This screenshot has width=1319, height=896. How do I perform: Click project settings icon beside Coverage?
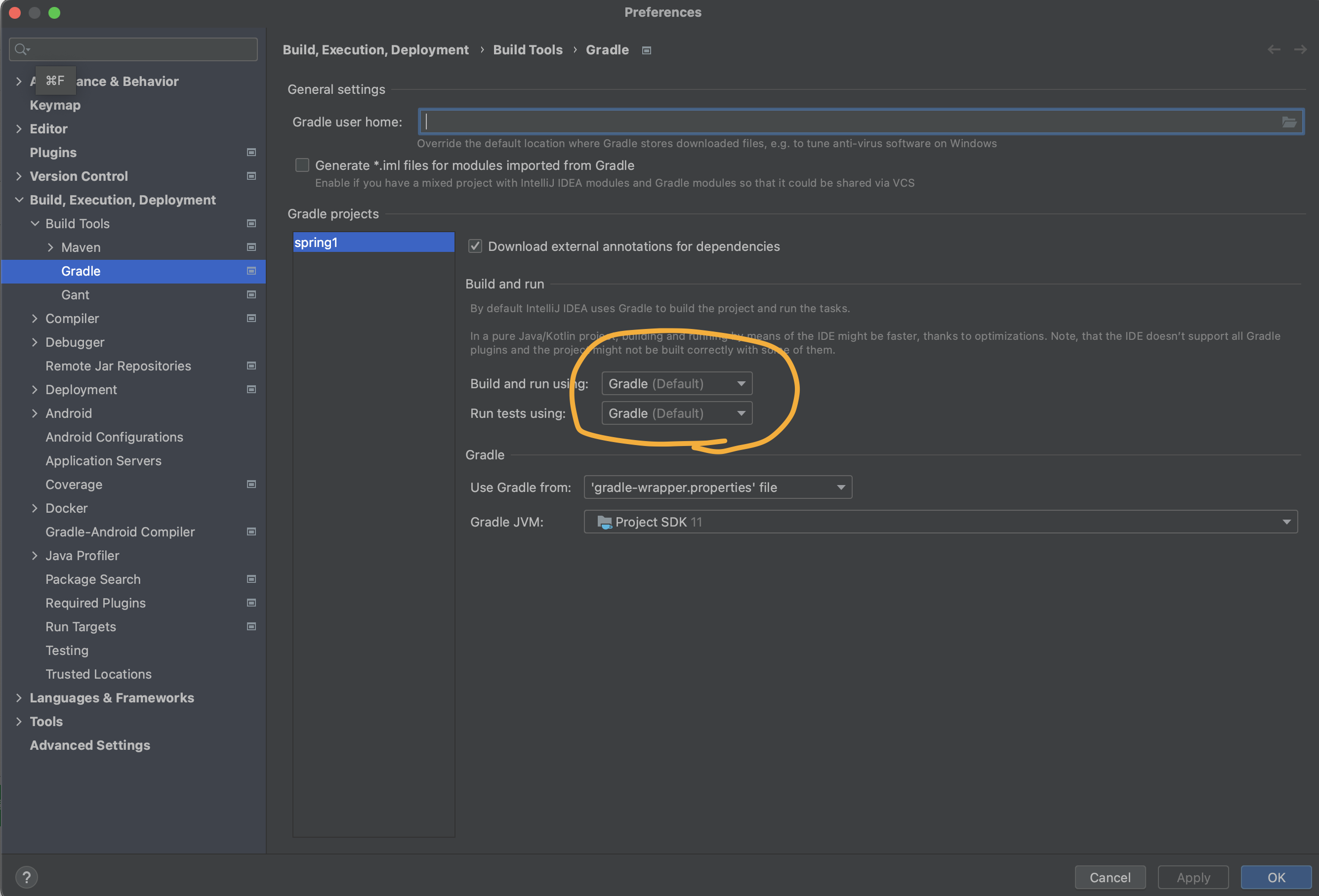[251, 484]
